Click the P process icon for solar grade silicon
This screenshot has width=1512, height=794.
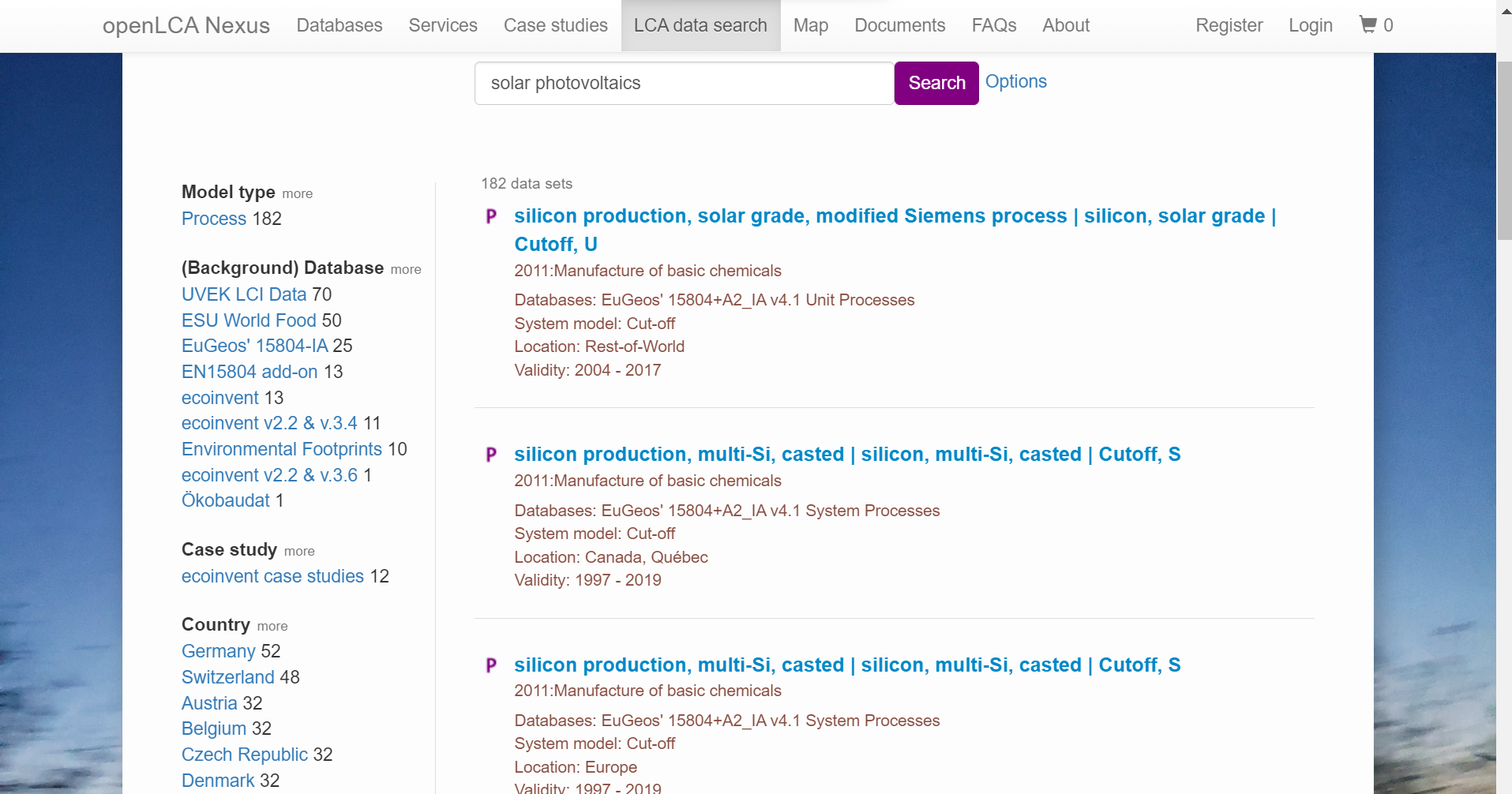491,216
